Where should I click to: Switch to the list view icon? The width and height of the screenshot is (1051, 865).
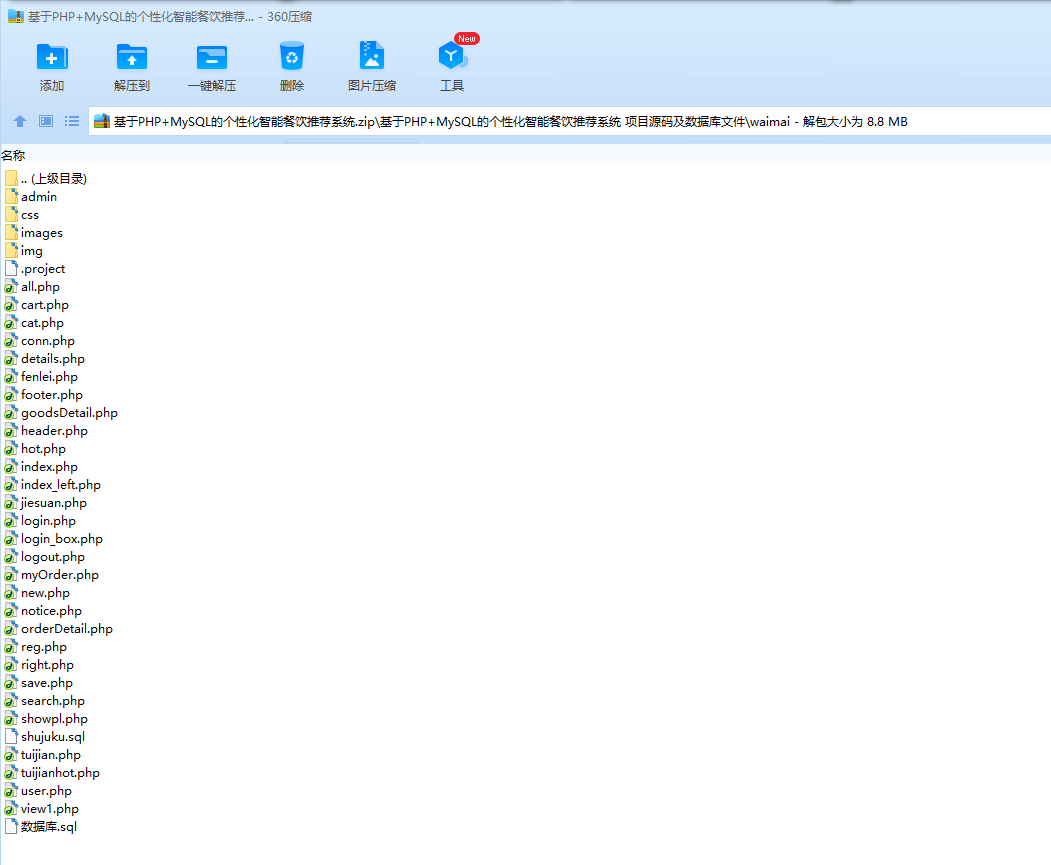[x=72, y=121]
